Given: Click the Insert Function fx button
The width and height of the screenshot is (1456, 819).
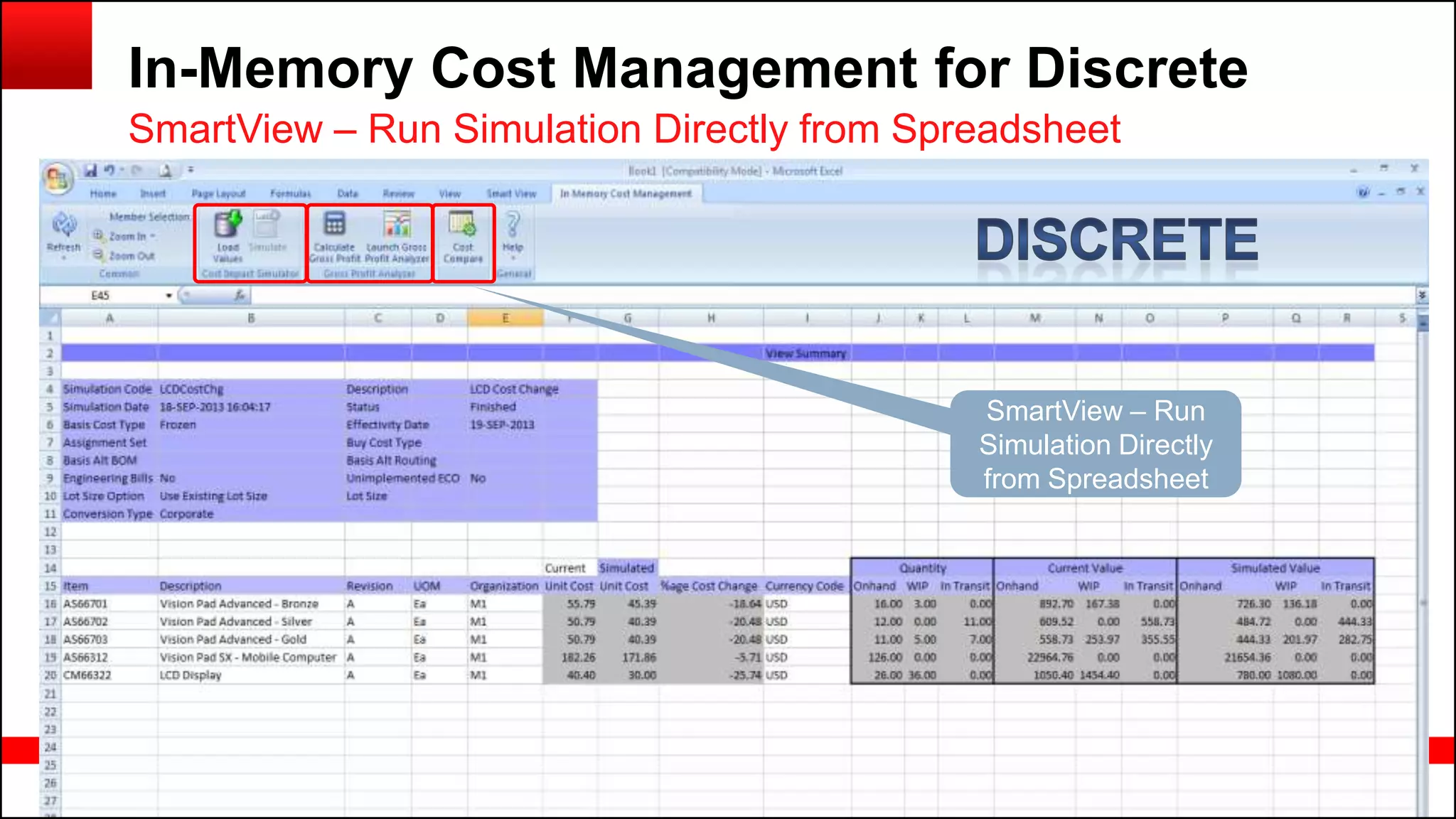Looking at the screenshot, I should point(240,295).
